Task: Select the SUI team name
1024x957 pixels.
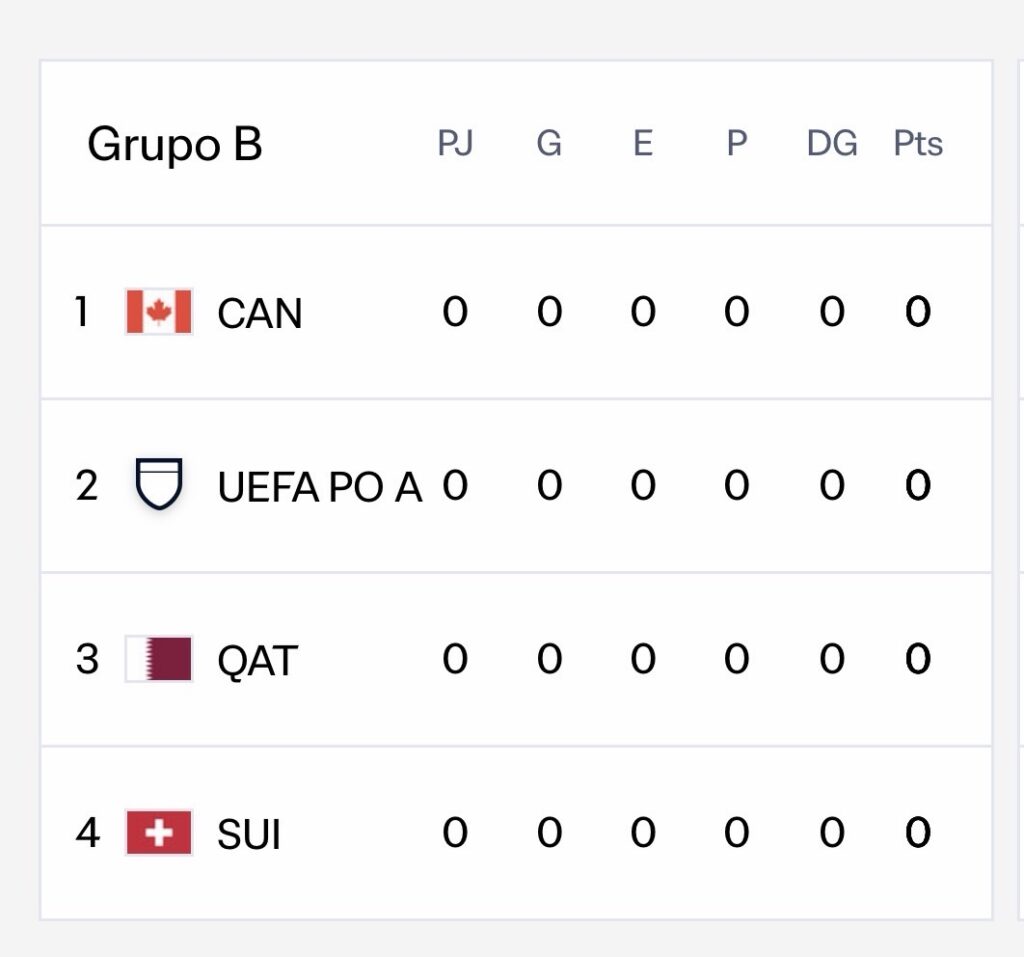Action: click(x=249, y=835)
